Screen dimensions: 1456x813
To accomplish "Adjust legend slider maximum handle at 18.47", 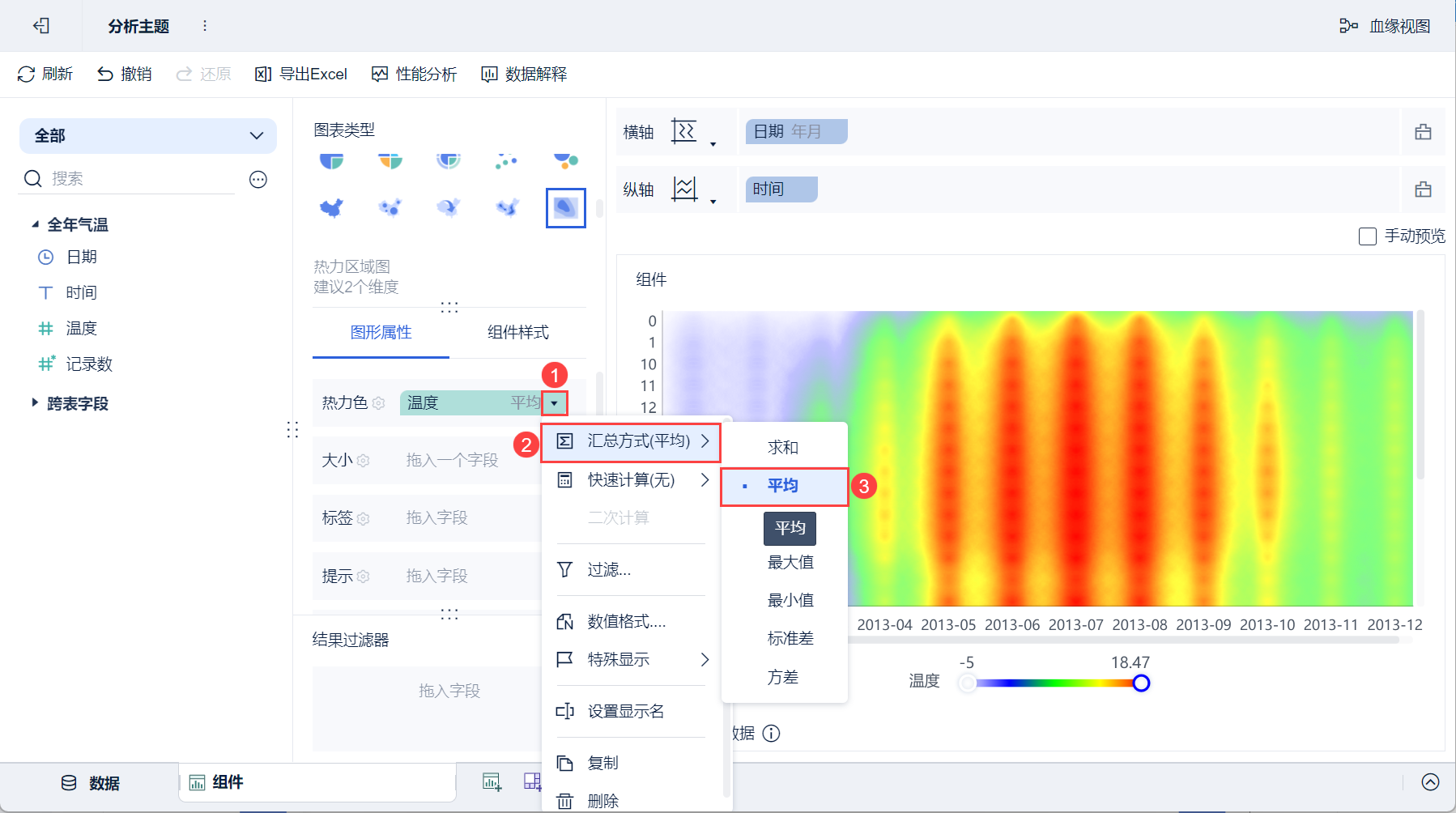I will pyautogui.click(x=1141, y=683).
